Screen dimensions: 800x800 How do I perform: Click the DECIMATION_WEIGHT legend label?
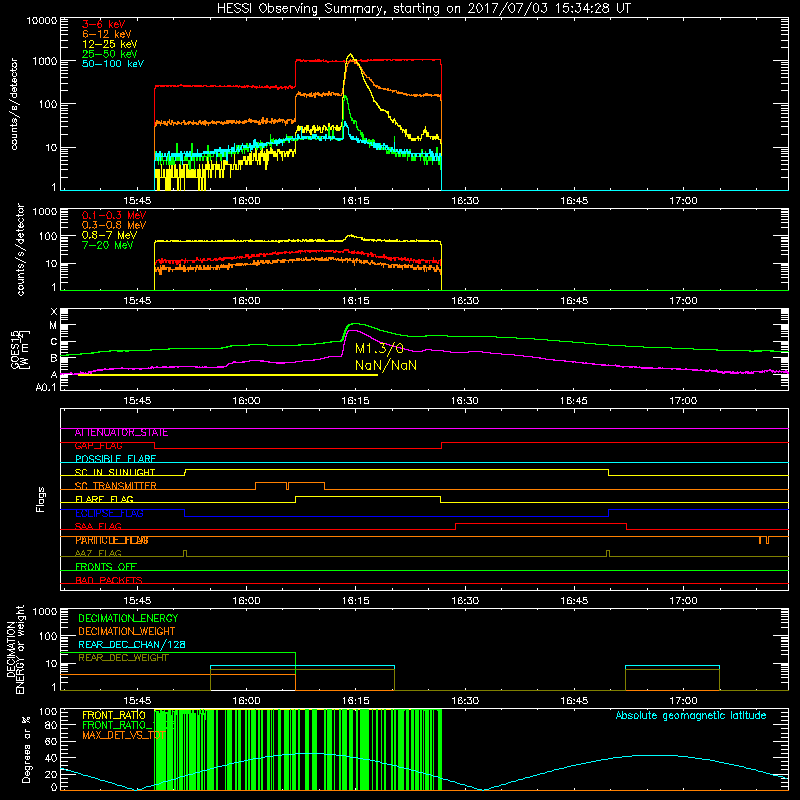(127, 632)
